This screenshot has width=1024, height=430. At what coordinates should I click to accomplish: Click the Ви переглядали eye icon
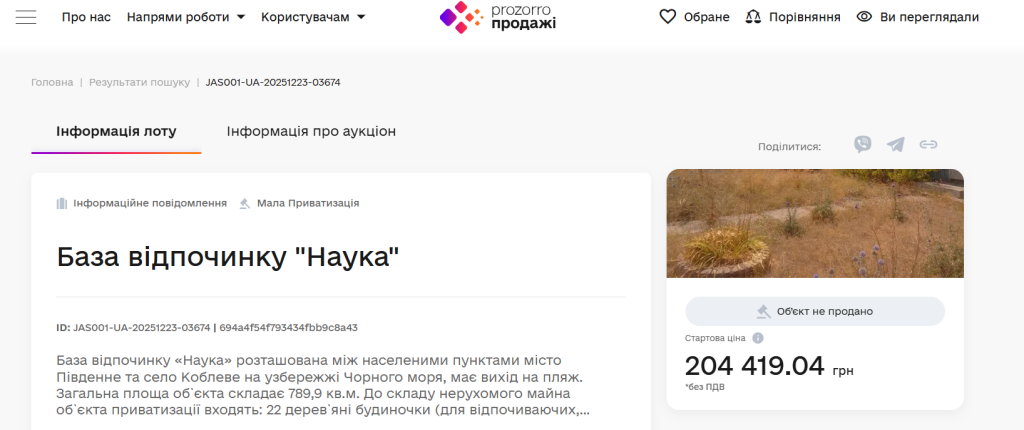tap(865, 17)
